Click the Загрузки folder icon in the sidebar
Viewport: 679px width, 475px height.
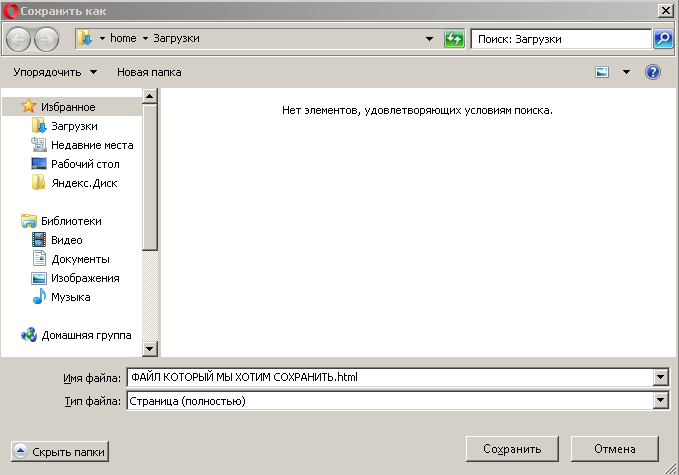point(39,126)
